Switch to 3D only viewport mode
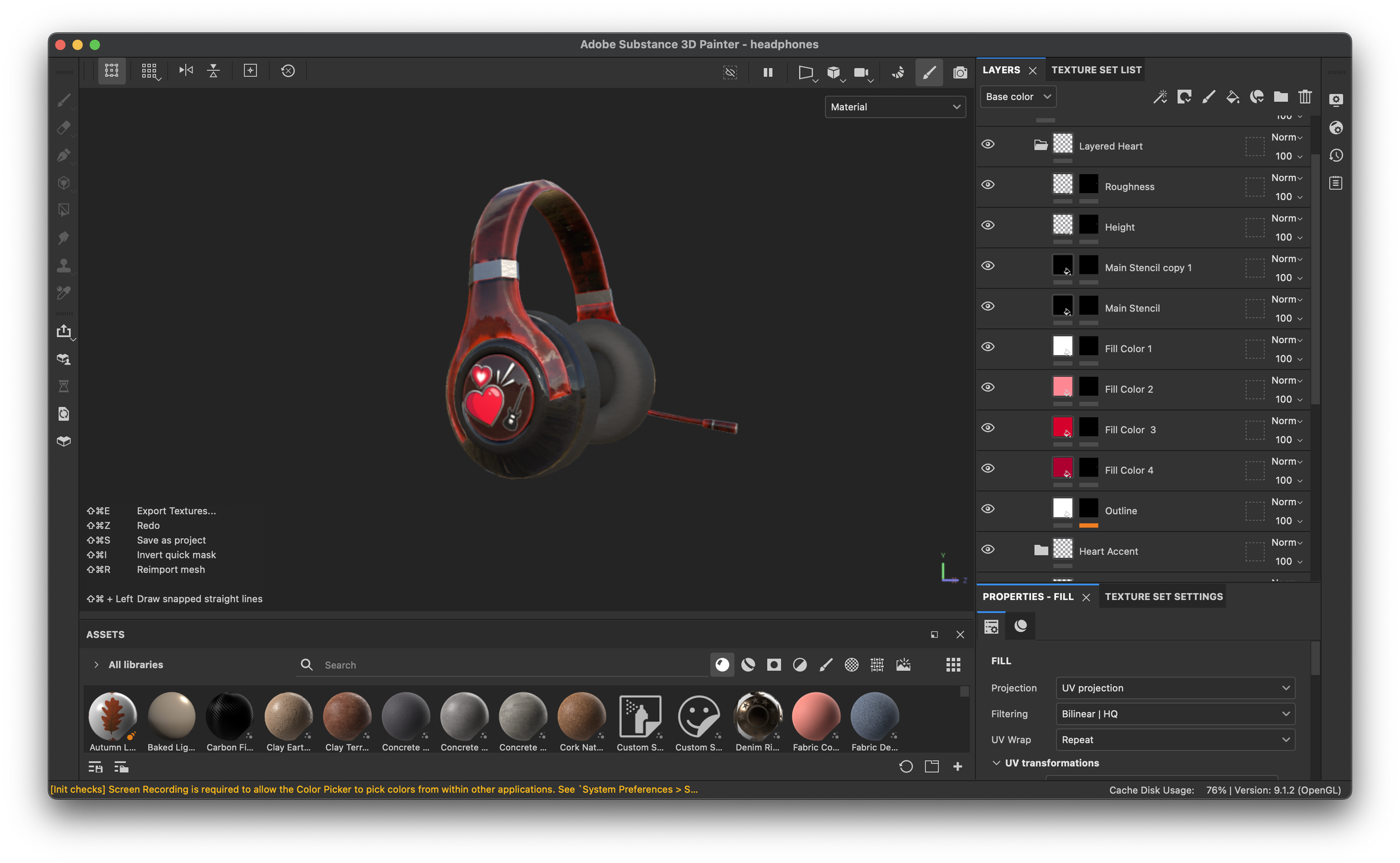1400x863 pixels. [x=834, y=72]
